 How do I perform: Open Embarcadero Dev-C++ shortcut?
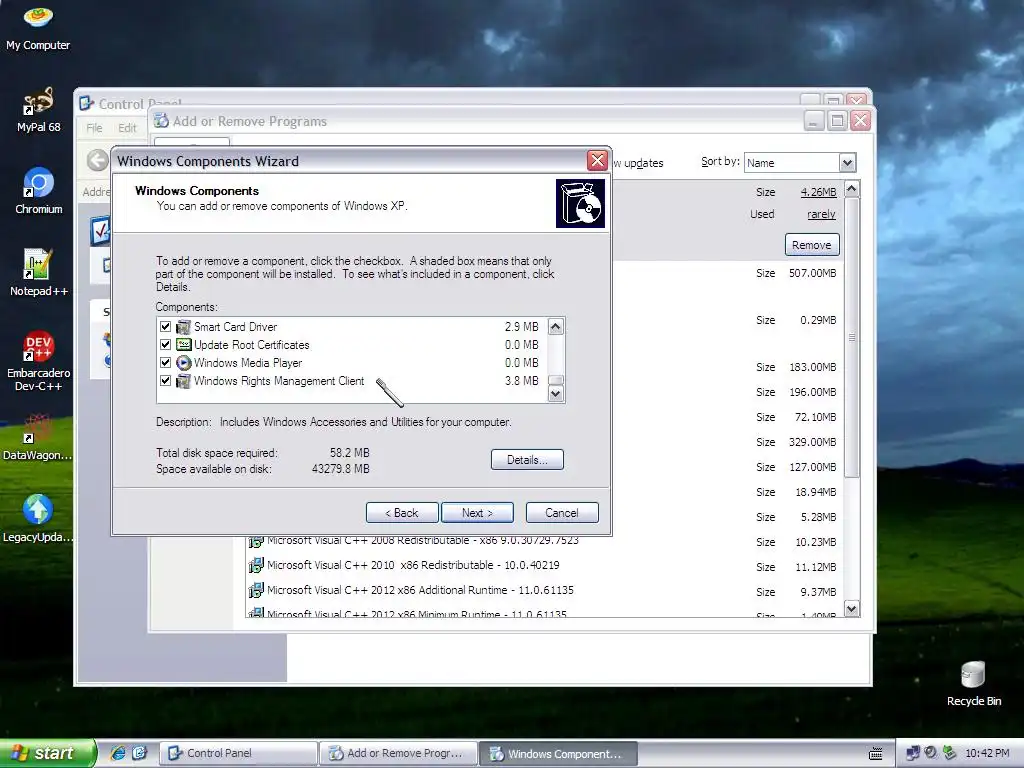(x=38, y=360)
